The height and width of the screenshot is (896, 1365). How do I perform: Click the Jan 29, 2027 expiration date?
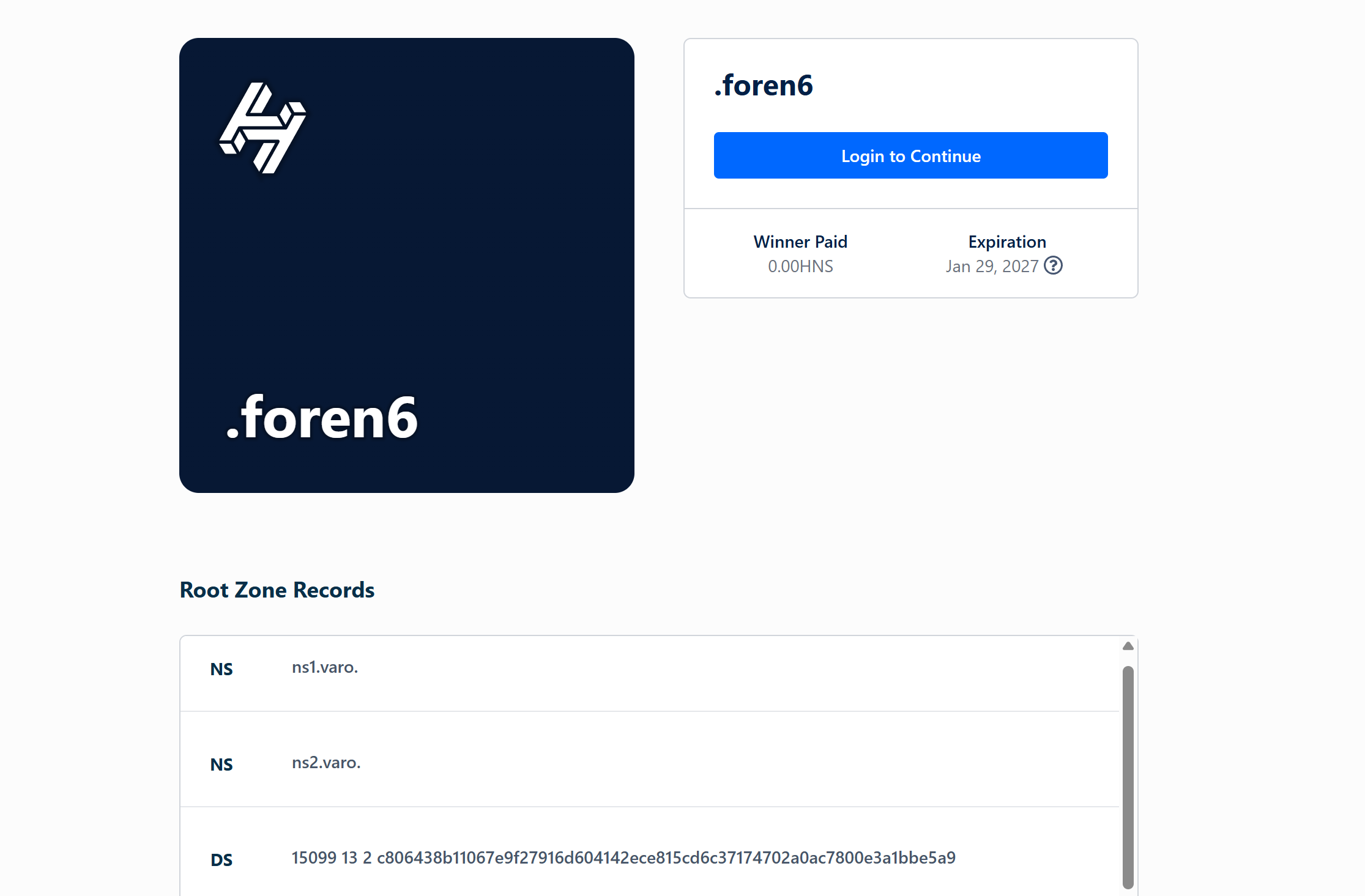[x=992, y=266]
